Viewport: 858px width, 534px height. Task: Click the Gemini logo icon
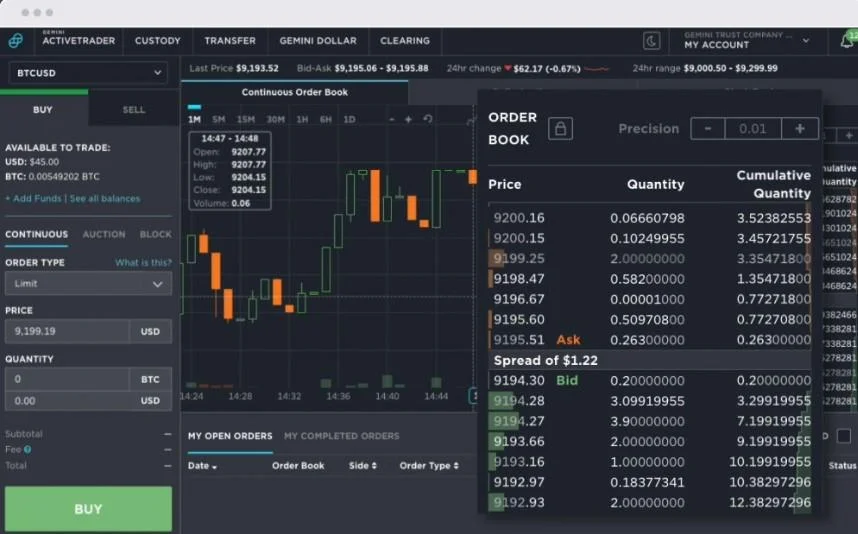click(15, 41)
